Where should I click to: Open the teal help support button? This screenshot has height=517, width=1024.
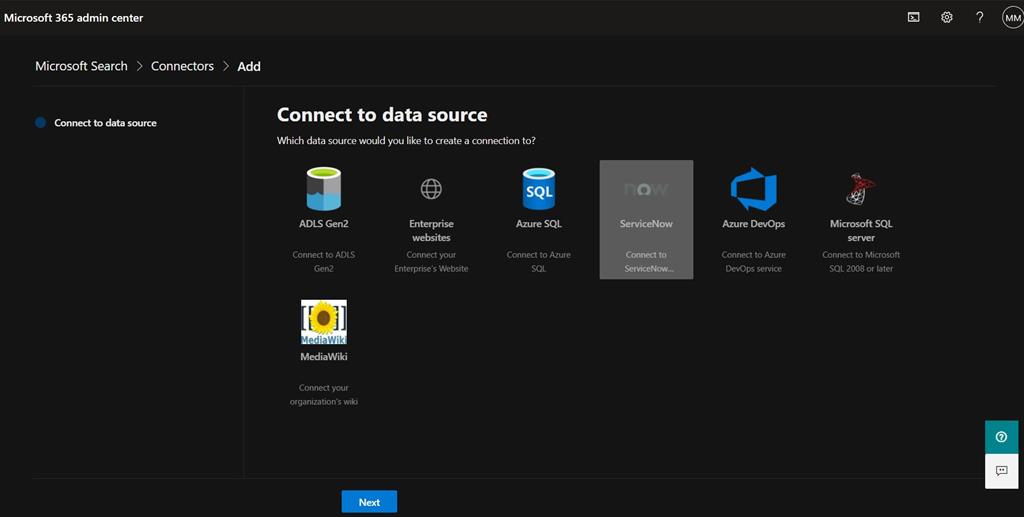pos(1001,437)
